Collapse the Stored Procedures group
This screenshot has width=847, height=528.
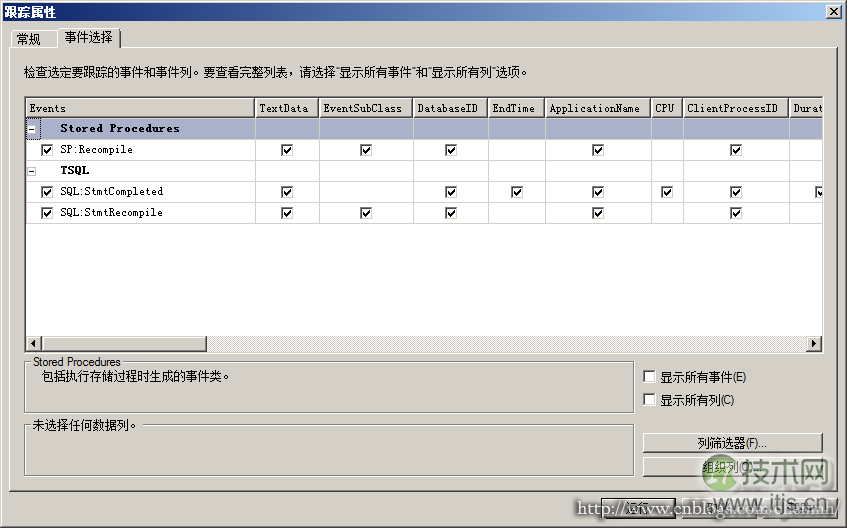(32, 129)
